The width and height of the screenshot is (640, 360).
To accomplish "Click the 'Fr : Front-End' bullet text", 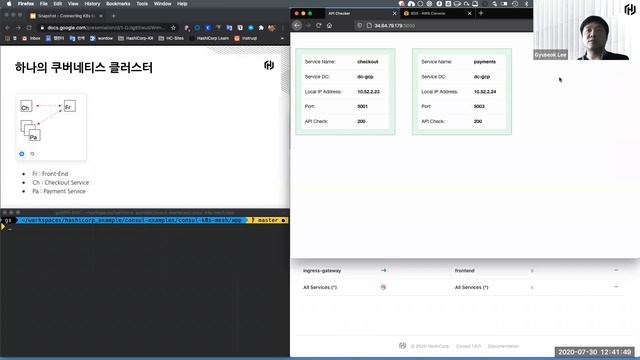I will pyautogui.click(x=50, y=174).
